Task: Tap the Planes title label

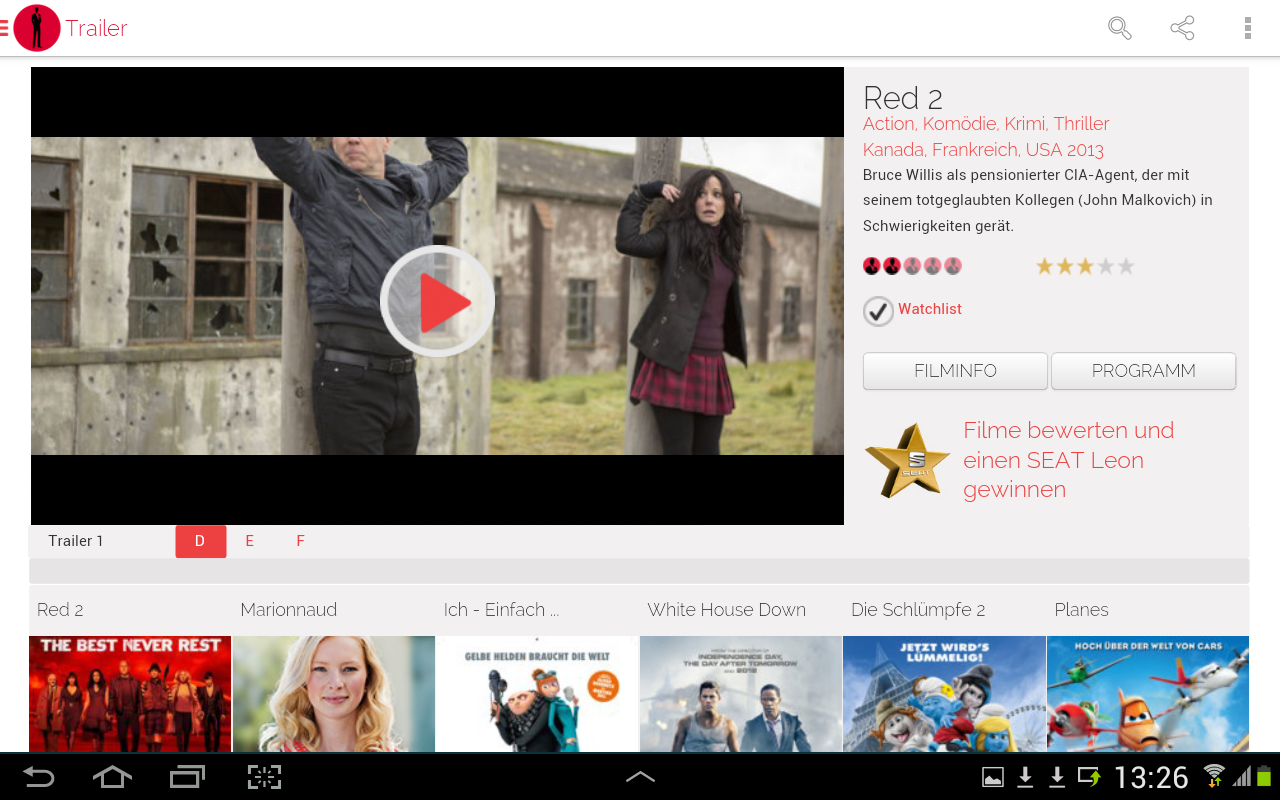Action: [1081, 610]
